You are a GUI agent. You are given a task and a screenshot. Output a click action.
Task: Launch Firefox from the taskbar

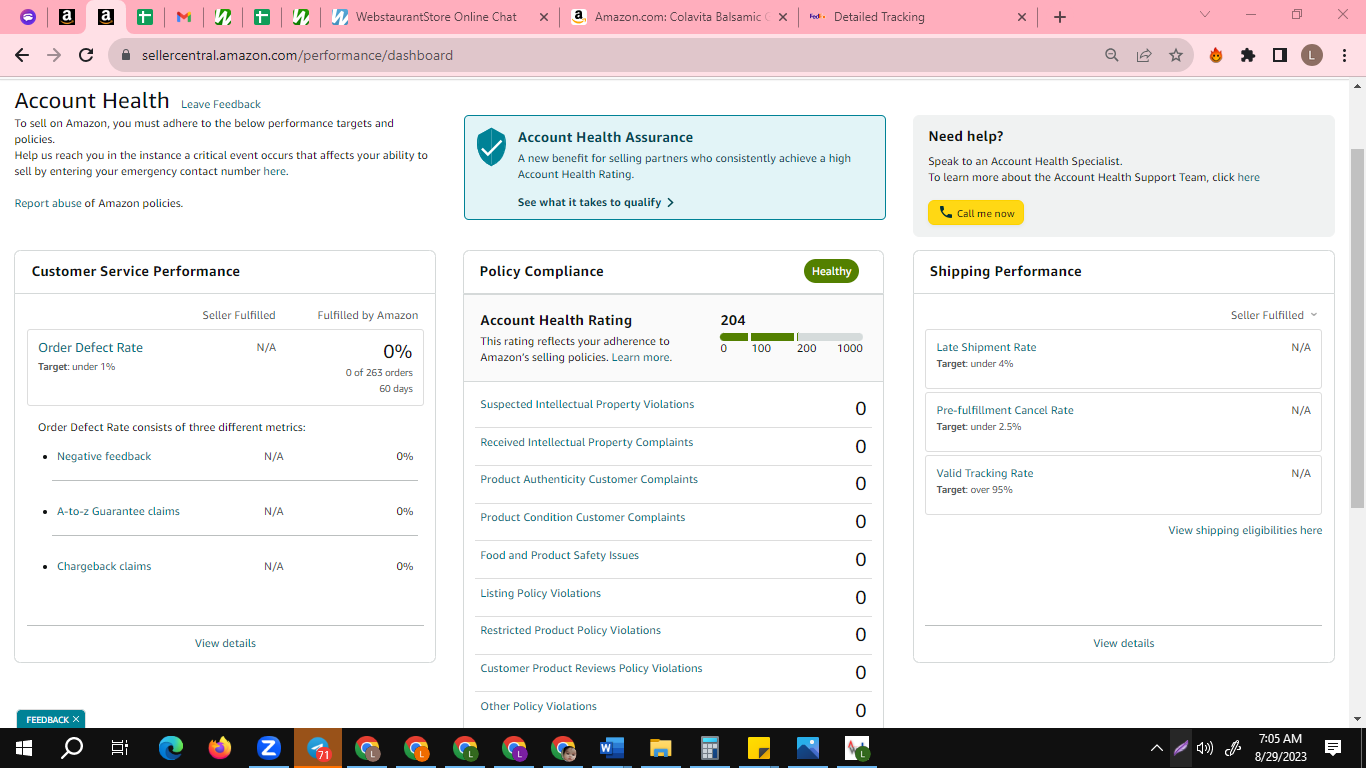click(220, 748)
